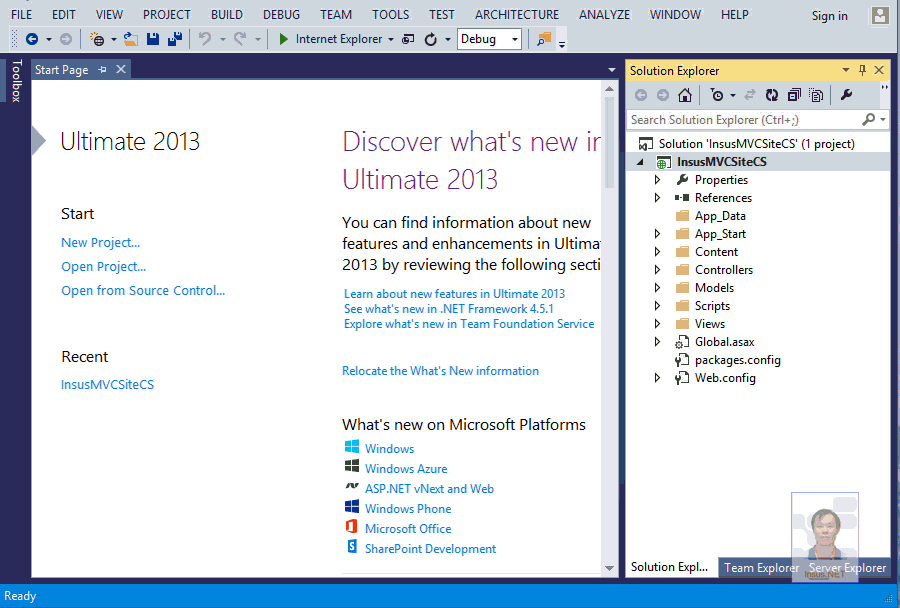Expand the App_Start folder
This screenshot has width=900, height=608.
pyautogui.click(x=657, y=234)
